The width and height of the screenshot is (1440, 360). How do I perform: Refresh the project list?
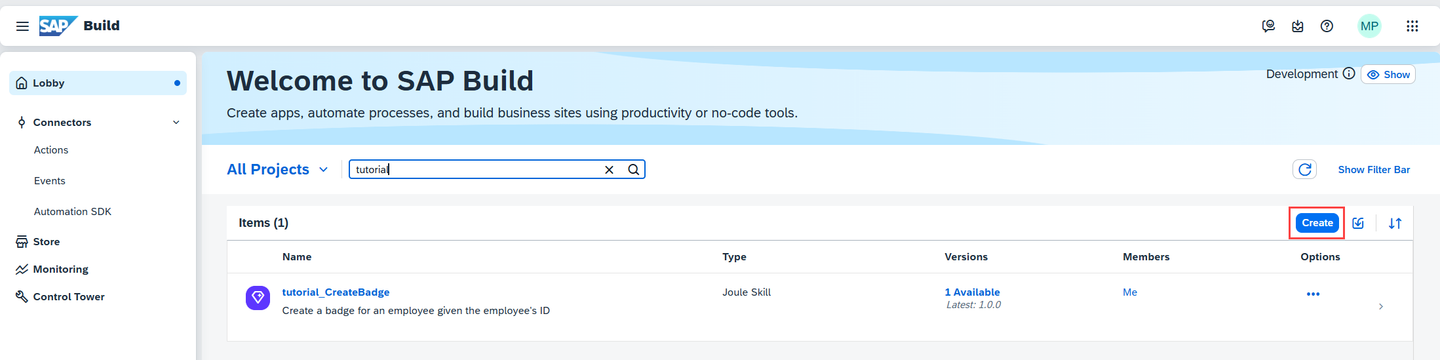pyautogui.click(x=1305, y=170)
